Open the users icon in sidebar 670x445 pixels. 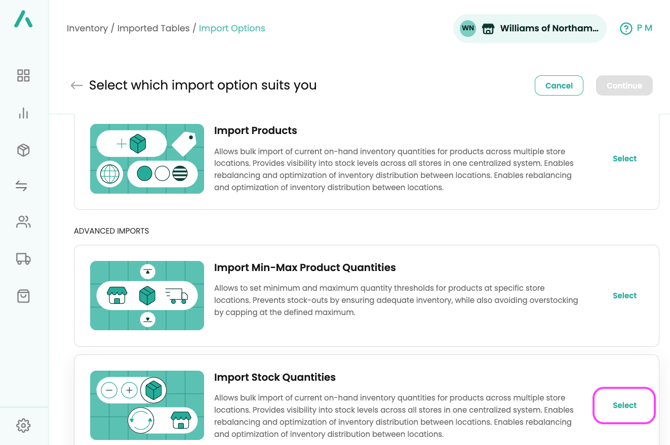pyautogui.click(x=23, y=222)
